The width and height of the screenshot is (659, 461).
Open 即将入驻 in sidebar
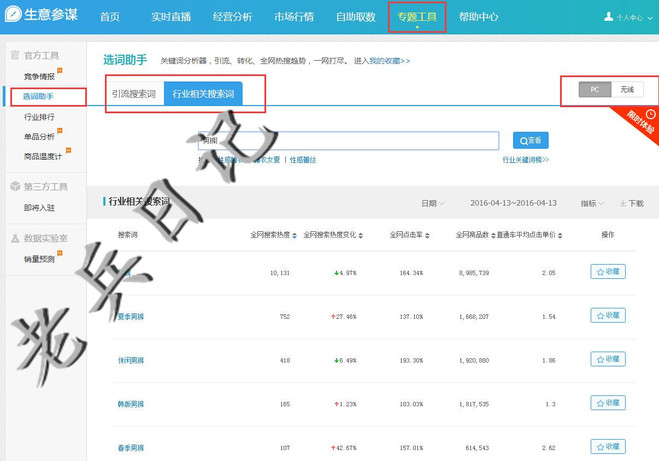[x=39, y=208]
